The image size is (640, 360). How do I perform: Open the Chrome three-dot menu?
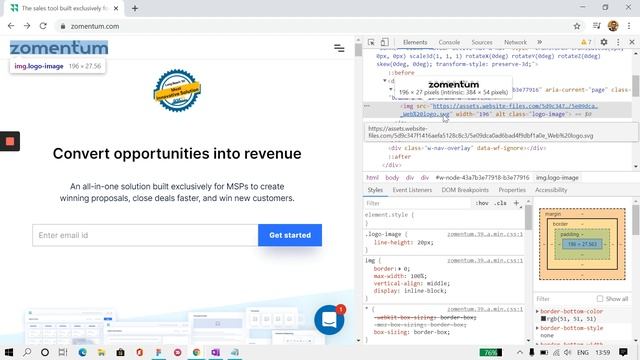(629, 26)
